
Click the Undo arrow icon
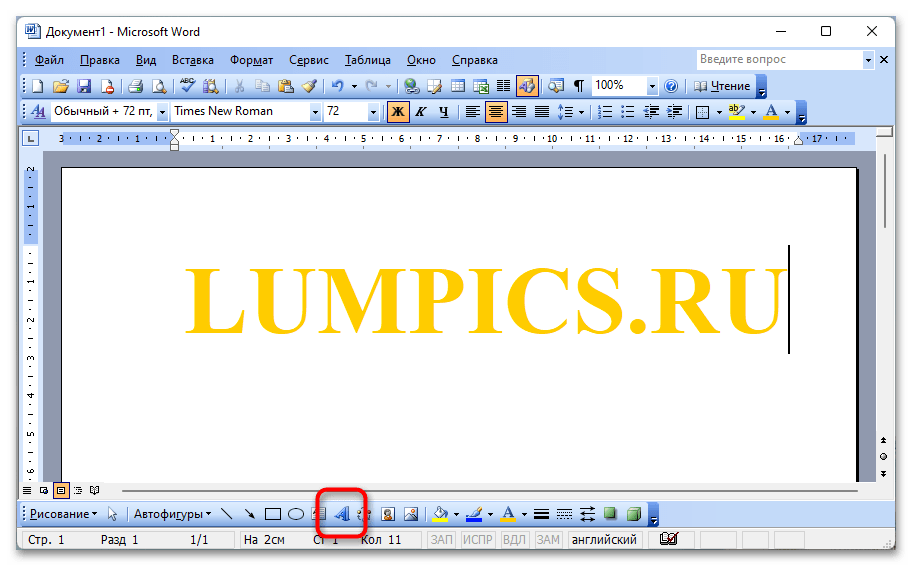pos(337,86)
